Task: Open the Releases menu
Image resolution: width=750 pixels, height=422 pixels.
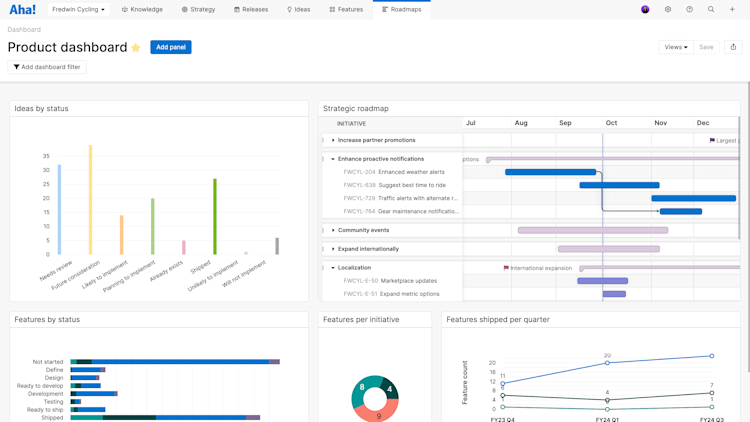Action: pos(251,10)
